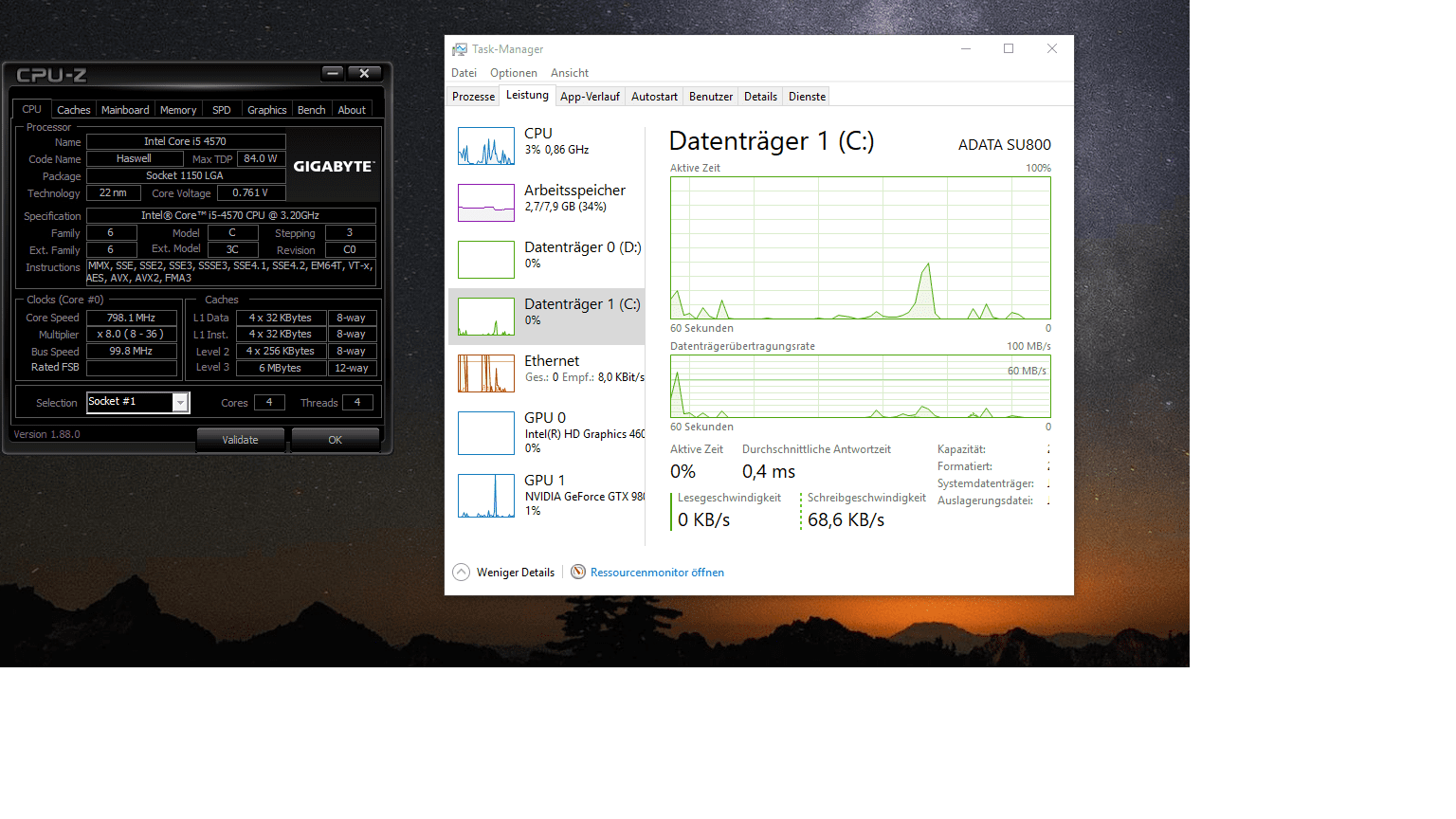Screen dimensions: 1456x819
Task: Open SPD tab in CPU-Z
Action: point(222,110)
